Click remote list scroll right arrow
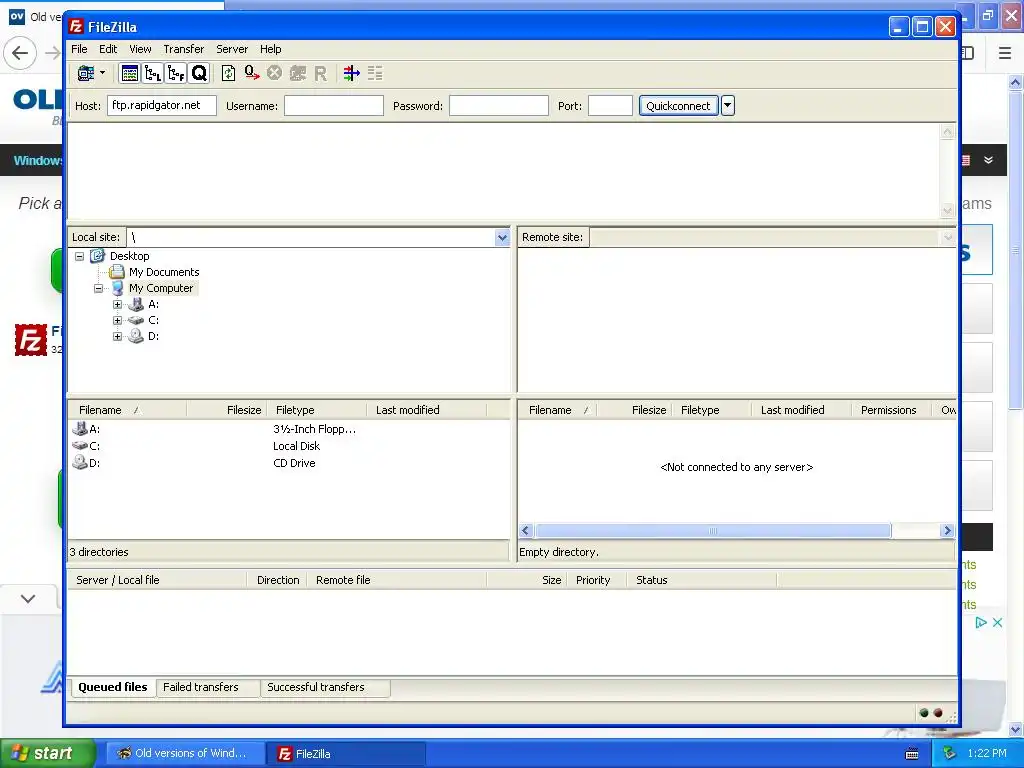The width and height of the screenshot is (1024, 768). tap(948, 531)
